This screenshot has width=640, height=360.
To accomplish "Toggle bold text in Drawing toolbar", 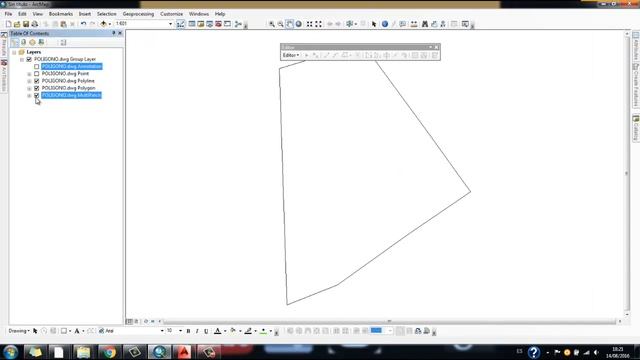I will click(188, 331).
